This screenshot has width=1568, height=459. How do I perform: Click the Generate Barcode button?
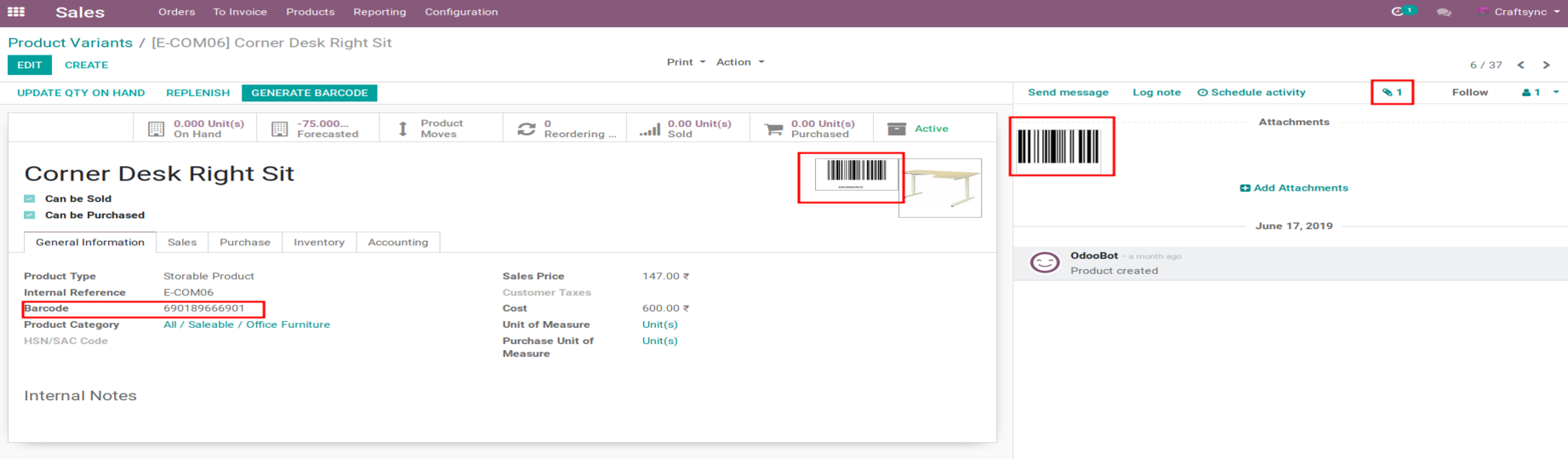coord(309,93)
